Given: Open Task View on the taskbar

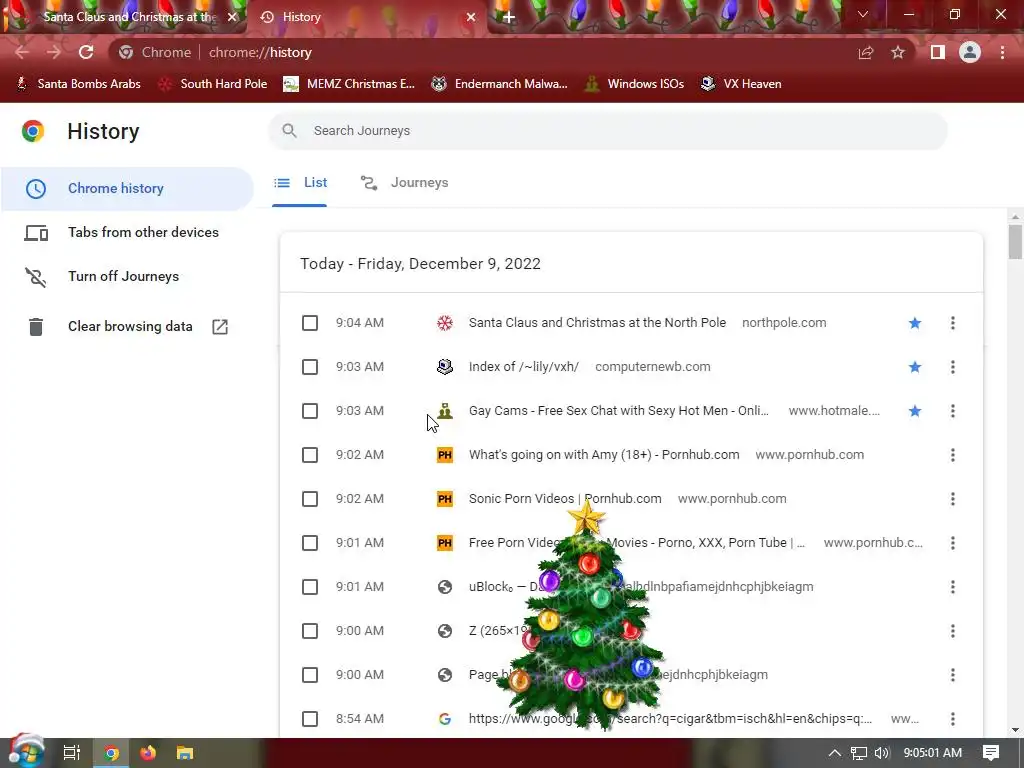Looking at the screenshot, I should [72, 753].
